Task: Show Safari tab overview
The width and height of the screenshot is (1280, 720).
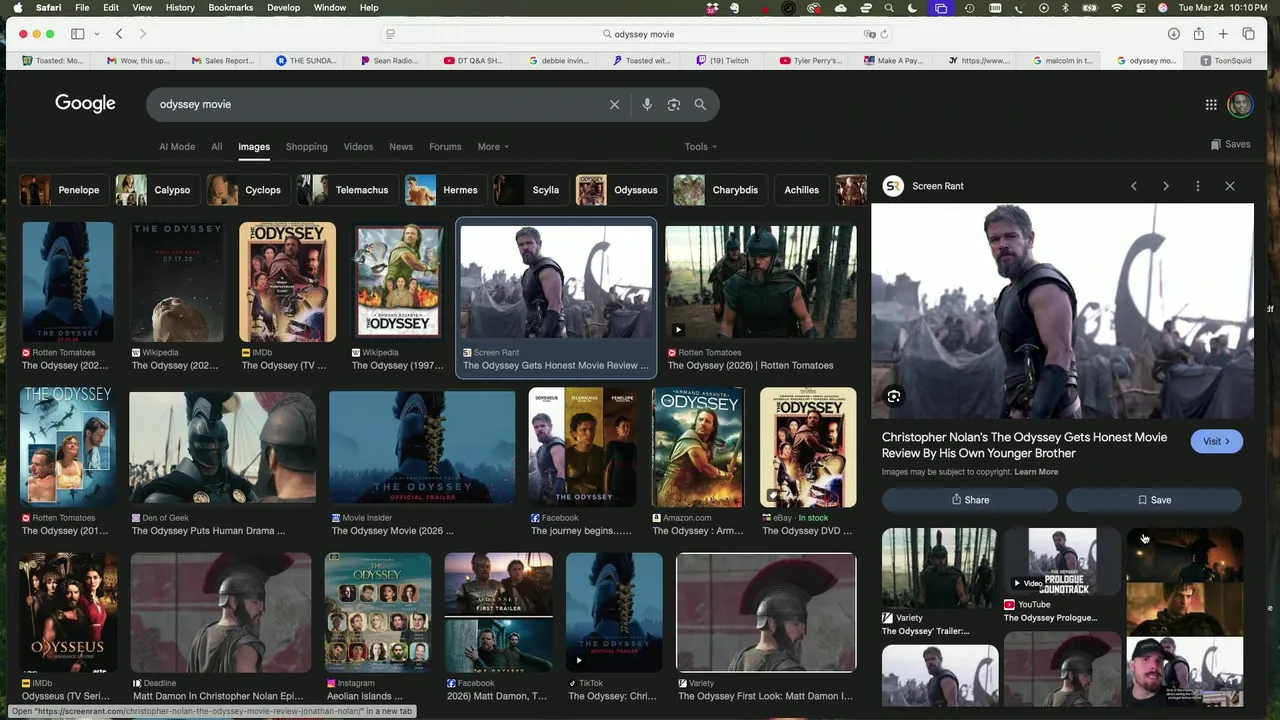Action: tap(1248, 34)
